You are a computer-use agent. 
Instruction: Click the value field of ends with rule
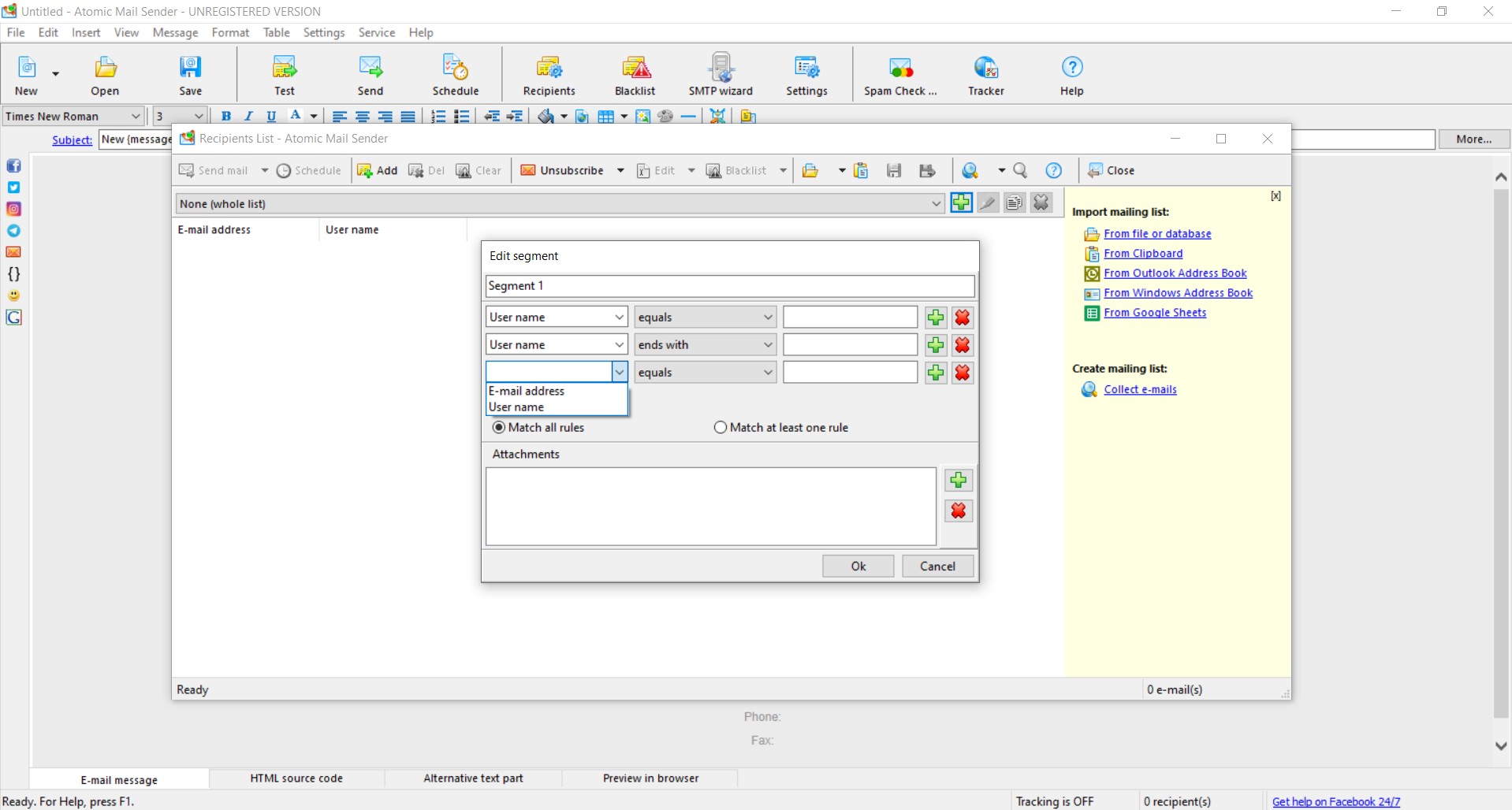(850, 344)
